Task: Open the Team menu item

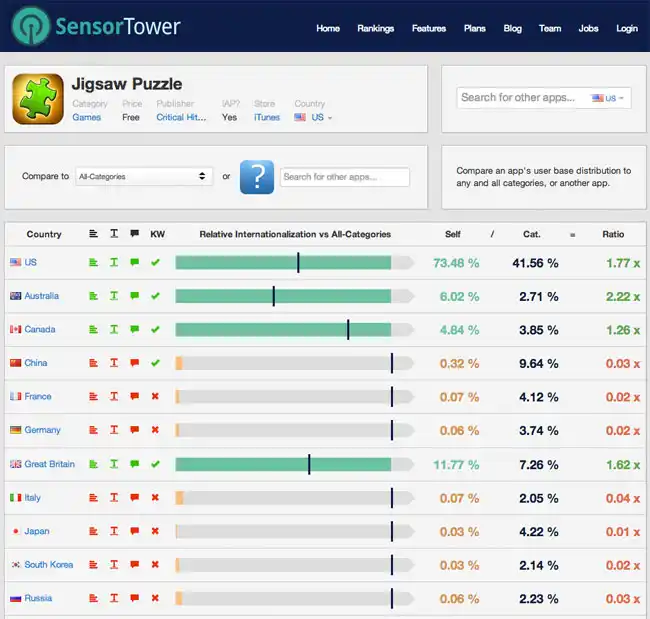Action: pos(550,29)
